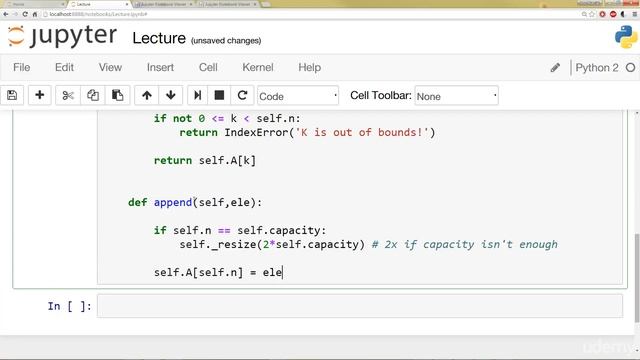Click the Jupyter logo
This screenshot has width=640, height=360.
(x=62, y=36)
